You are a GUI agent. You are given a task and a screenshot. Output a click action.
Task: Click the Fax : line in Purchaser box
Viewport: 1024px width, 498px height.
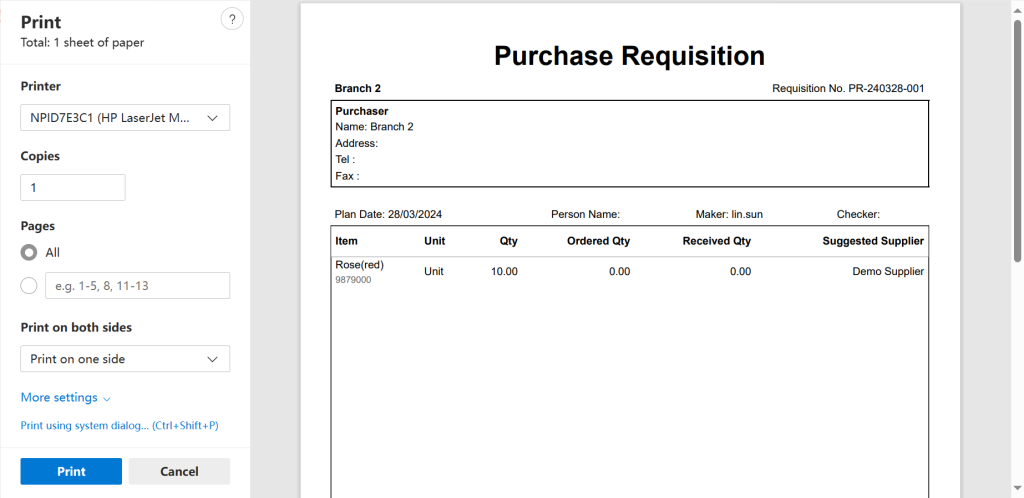[x=347, y=176]
